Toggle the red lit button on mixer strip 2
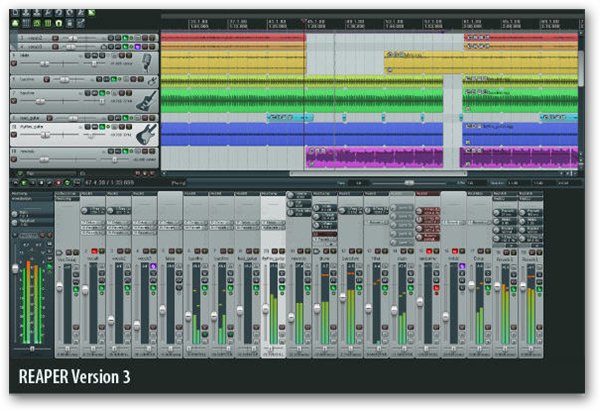Viewport: 600px width, 411px height. pyautogui.click(x=94, y=251)
